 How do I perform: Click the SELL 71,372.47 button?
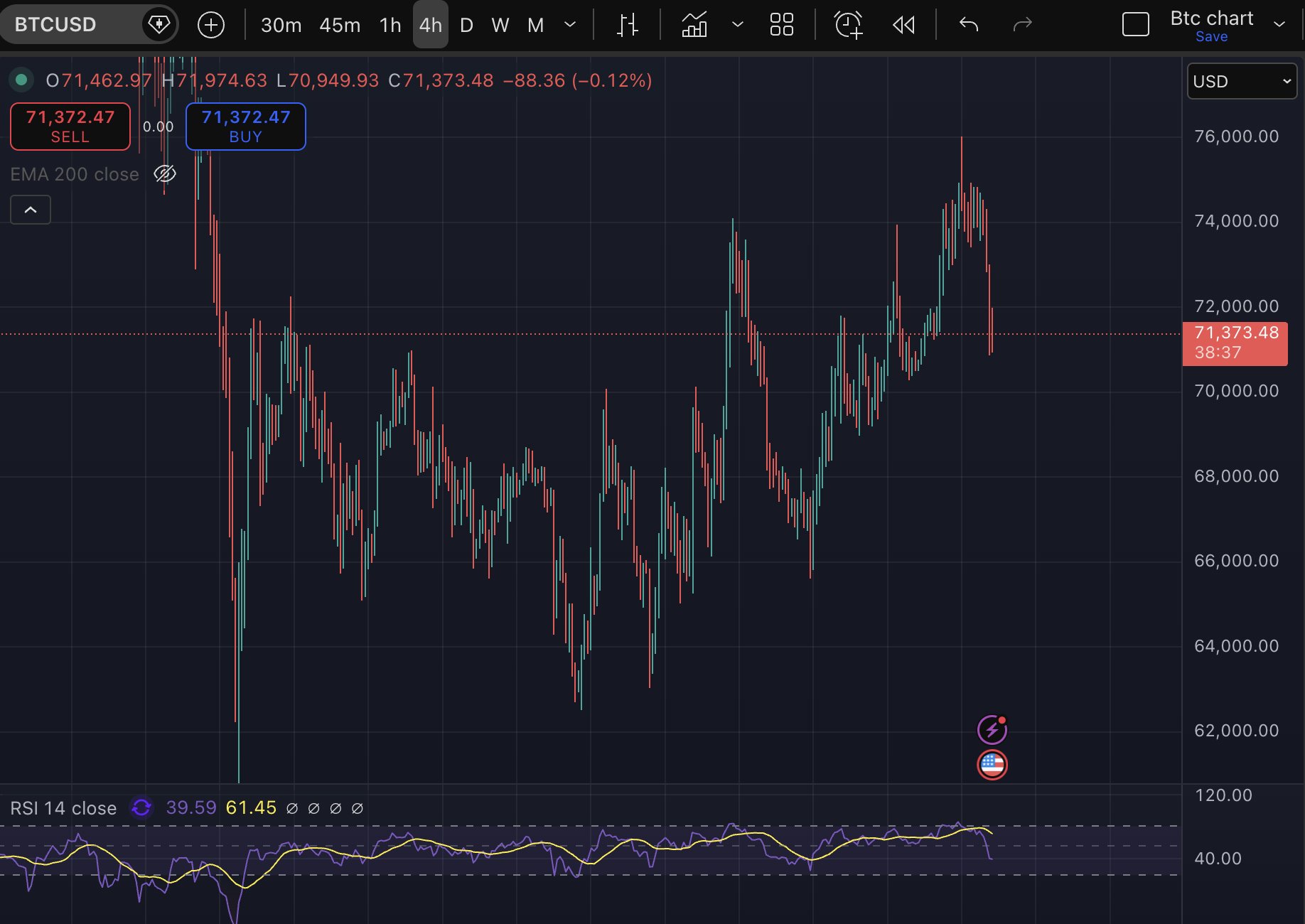pos(70,127)
